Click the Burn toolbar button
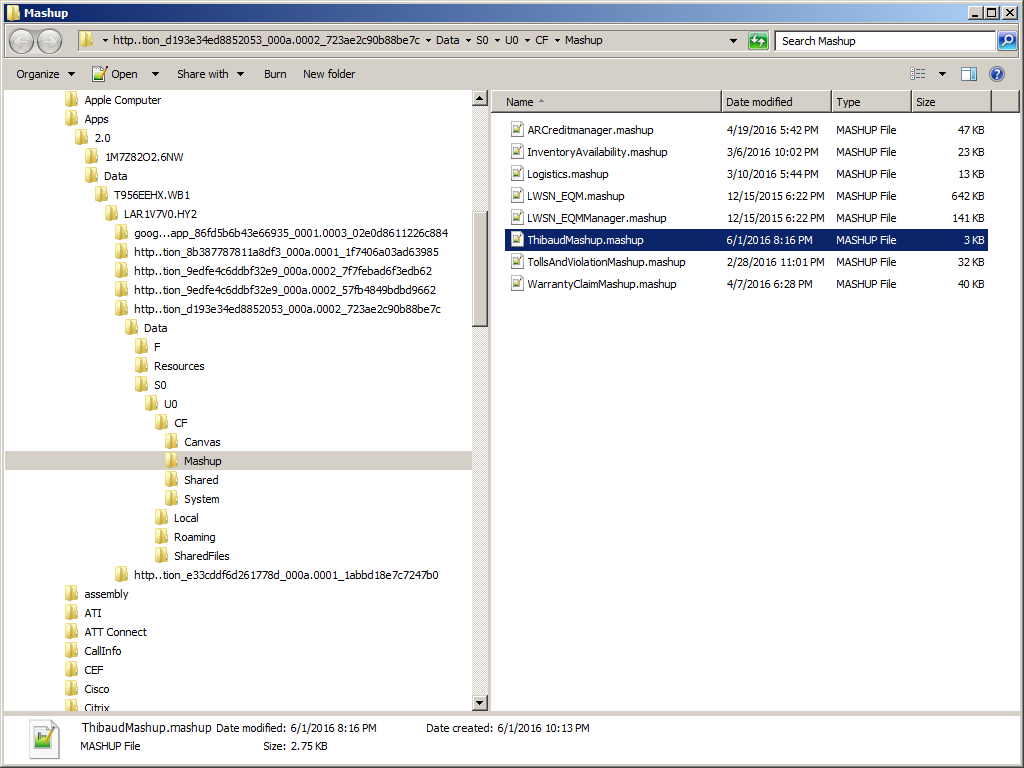Screen dimensions: 1024x768 (275, 74)
